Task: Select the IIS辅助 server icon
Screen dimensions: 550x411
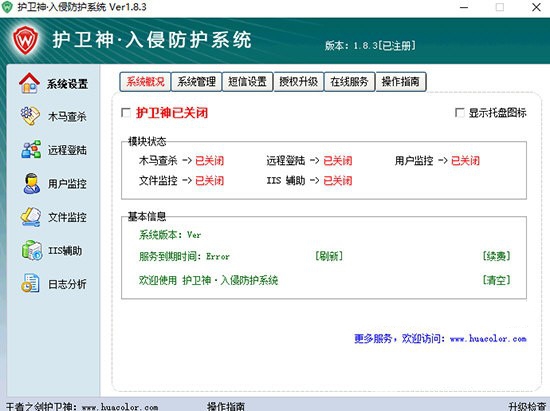Action: coord(32,250)
